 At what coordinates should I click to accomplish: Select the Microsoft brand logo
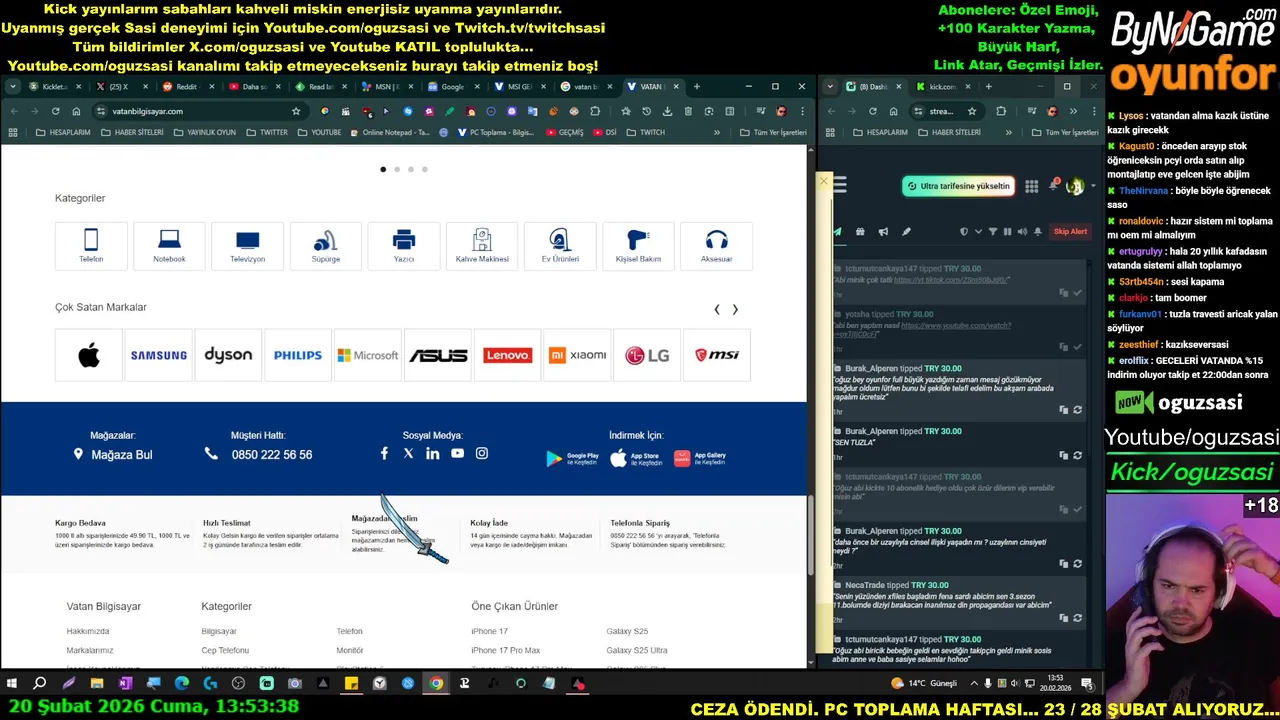(368, 355)
